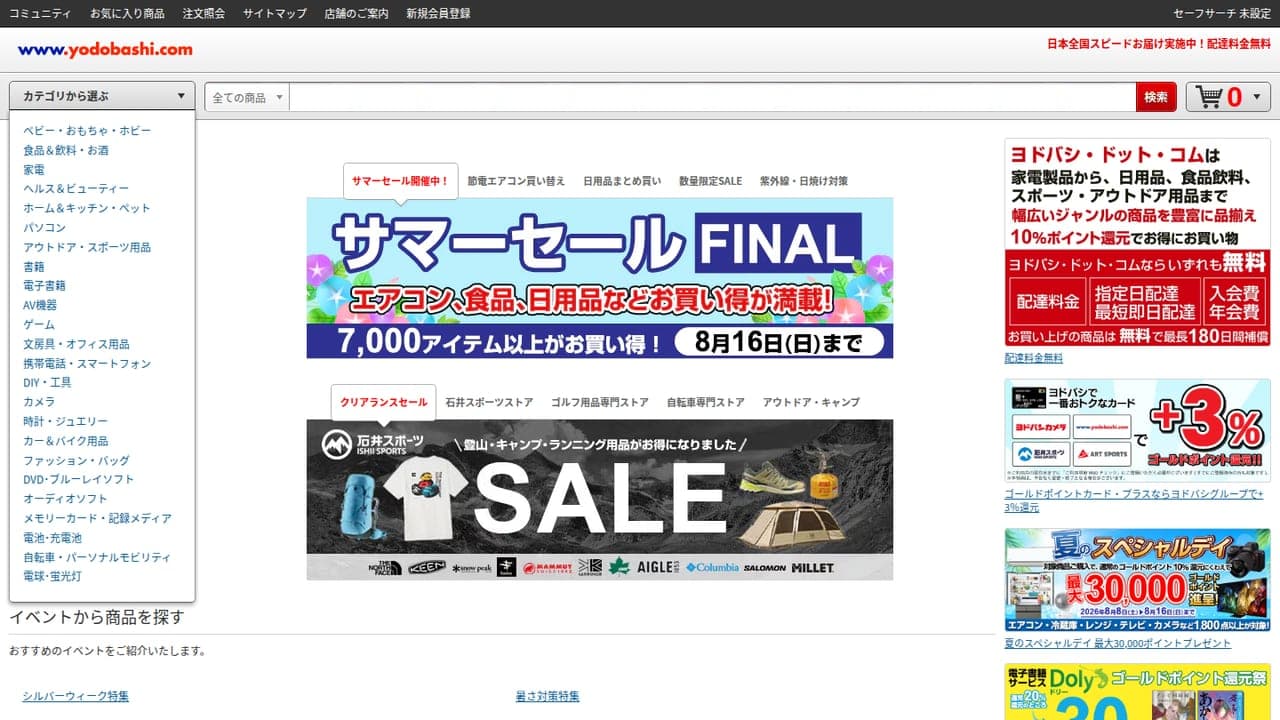The image size is (1280, 720).
Task: Click the 配達料金無料 text link
Action: pos(1034,358)
